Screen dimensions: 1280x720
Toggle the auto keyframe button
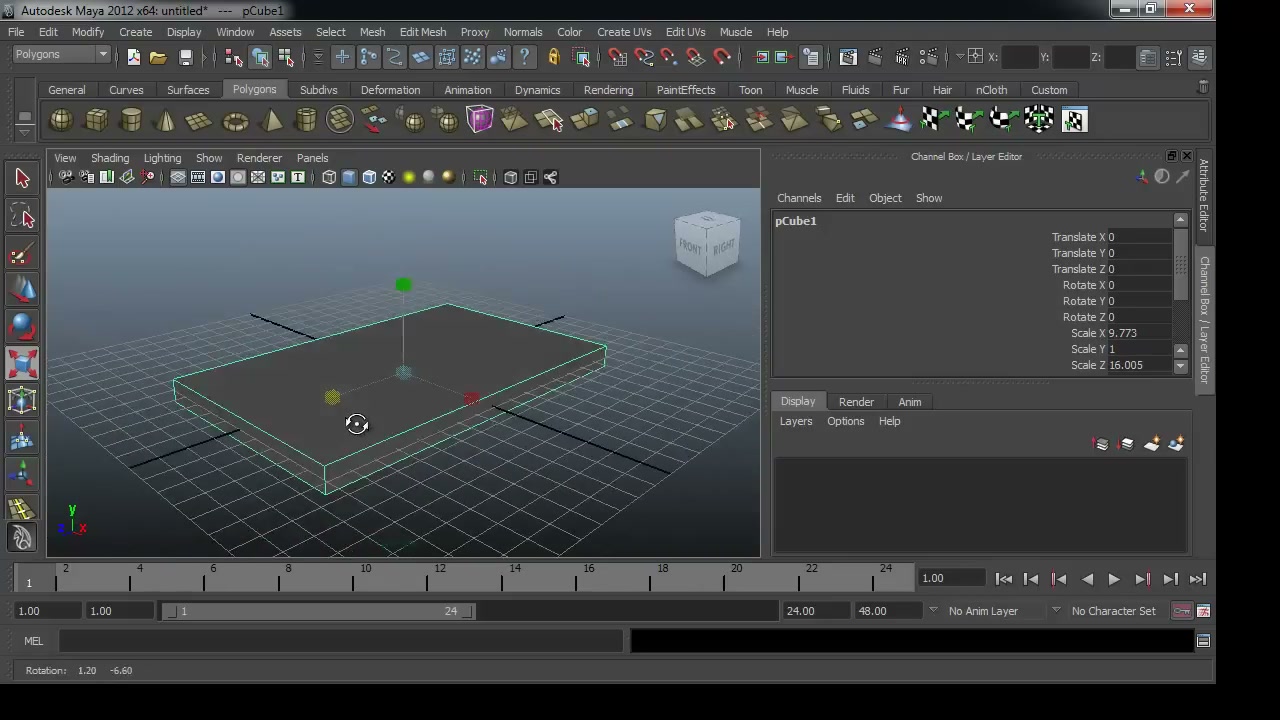click(x=1182, y=611)
